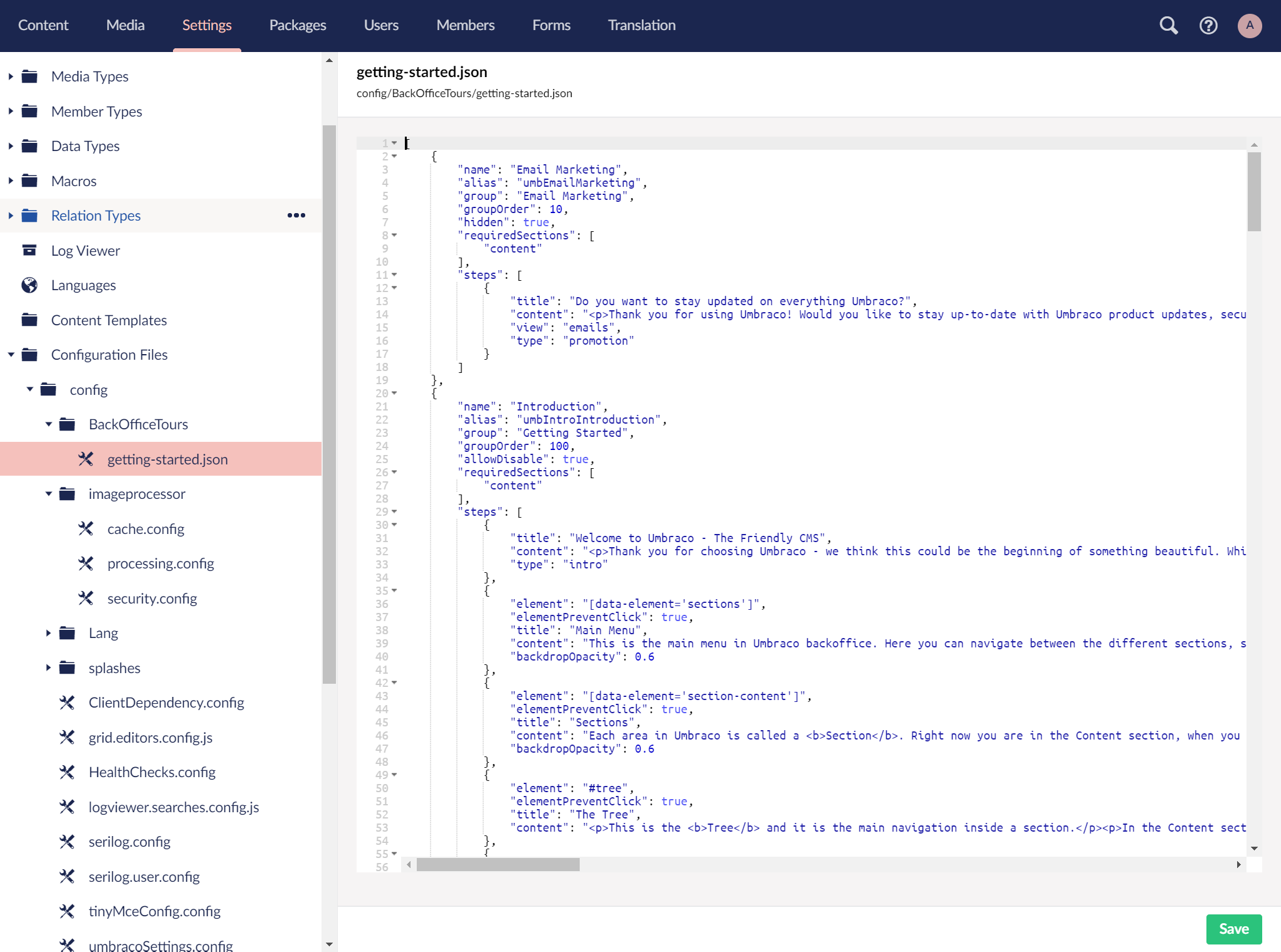Fold code at line 29 steps arrow
Viewport: 1281px width, 952px height.
coord(394,512)
